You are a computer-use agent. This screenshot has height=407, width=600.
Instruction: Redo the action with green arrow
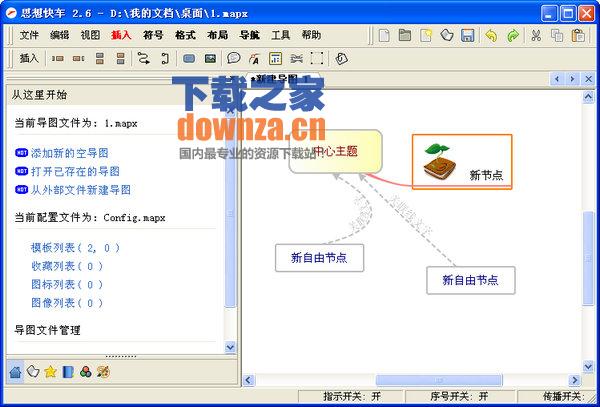512,36
